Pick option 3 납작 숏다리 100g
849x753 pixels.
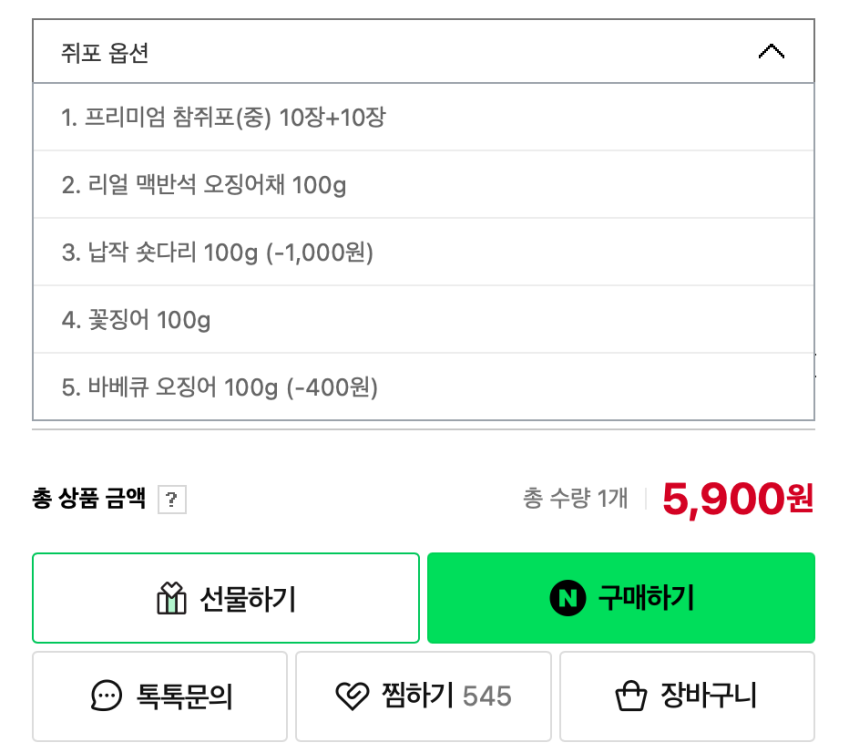(x=217, y=253)
